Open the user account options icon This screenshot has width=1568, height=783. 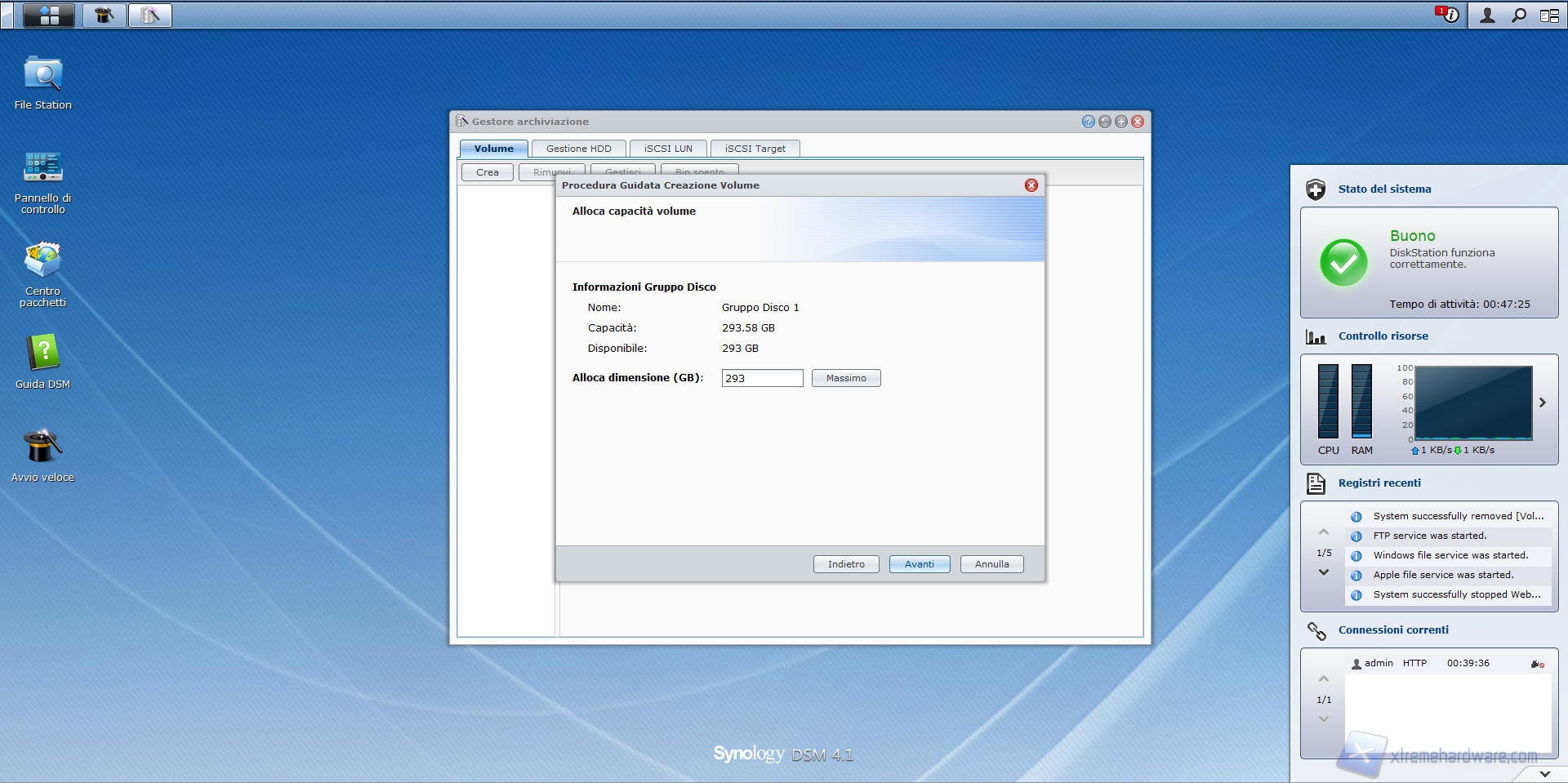coord(1487,16)
